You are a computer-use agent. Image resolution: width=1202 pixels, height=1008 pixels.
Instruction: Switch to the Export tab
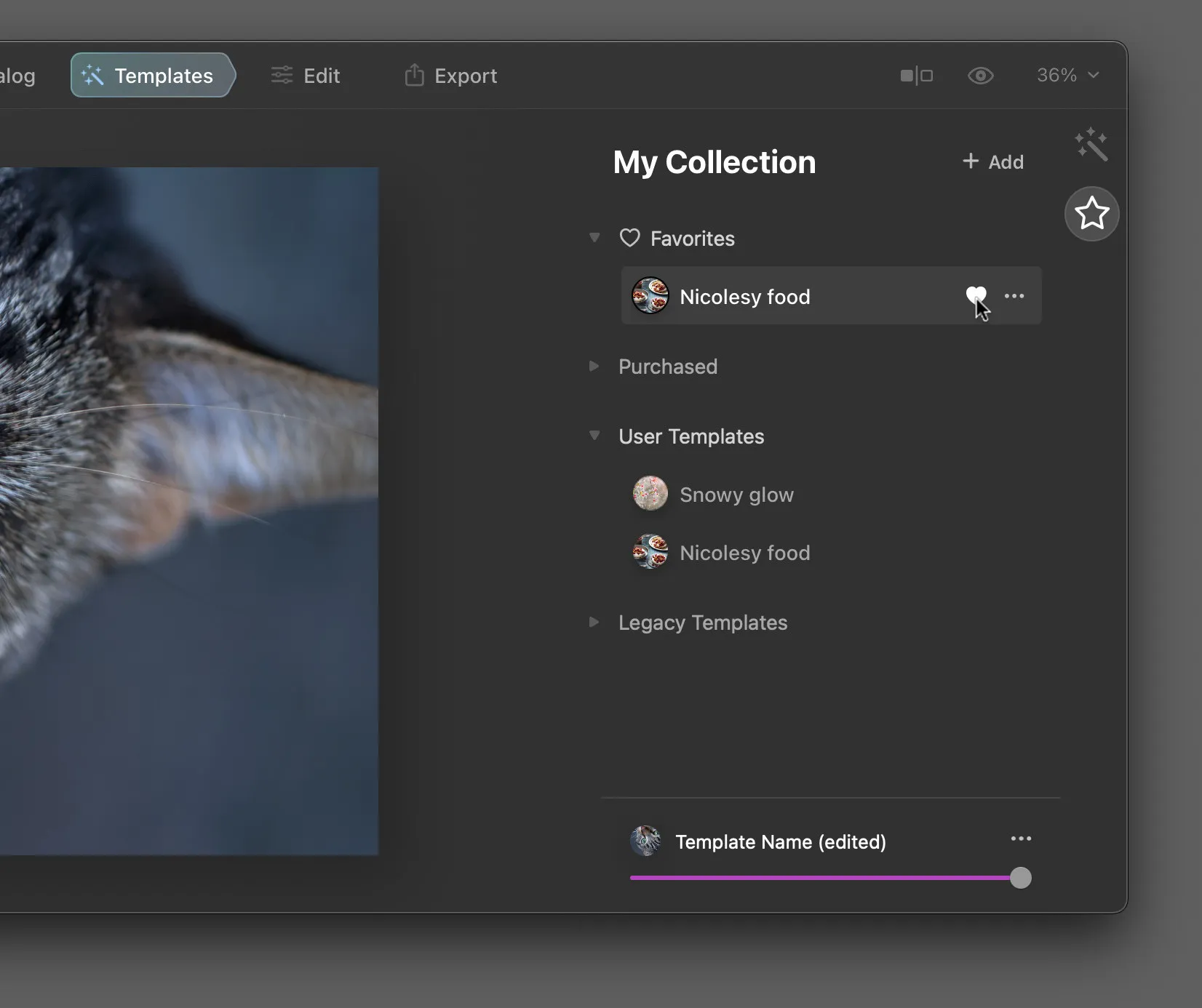pos(450,76)
